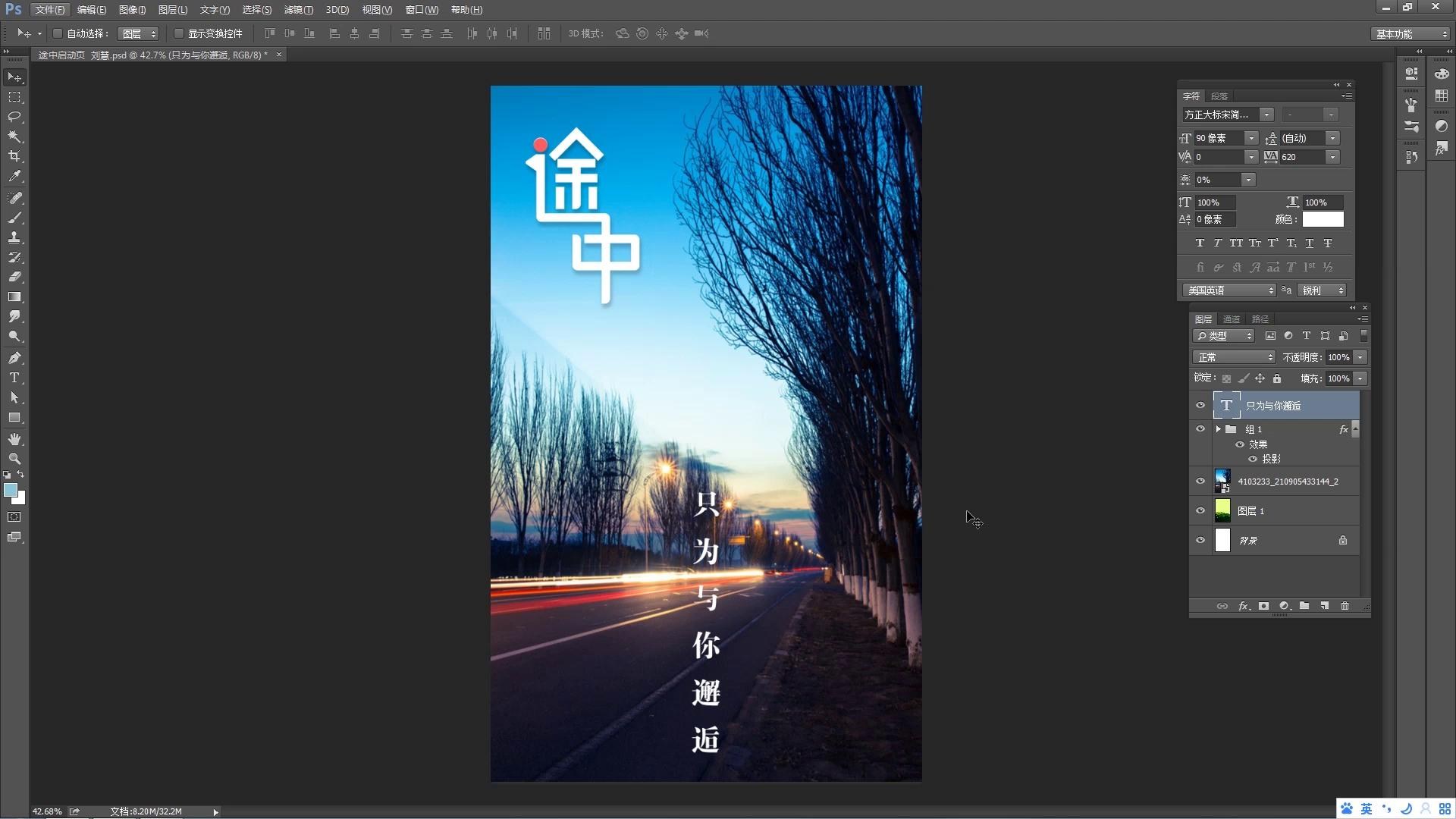The image size is (1456, 819).
Task: Expand the 组 1 layer group
Action: (x=1218, y=429)
